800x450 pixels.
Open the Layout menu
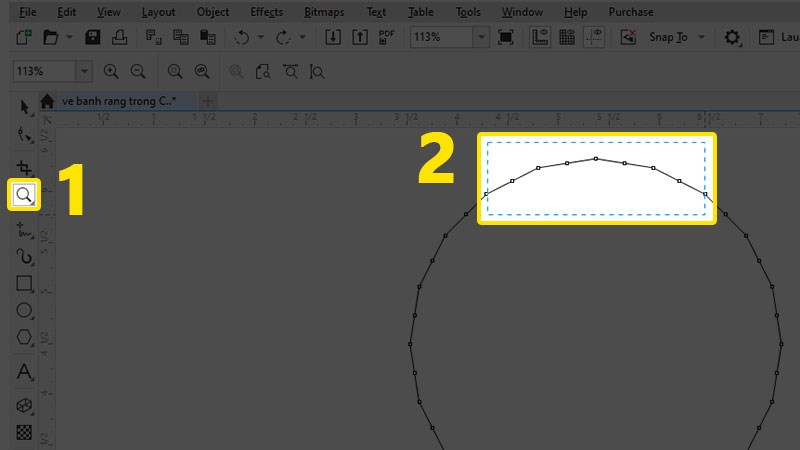pyautogui.click(x=158, y=12)
